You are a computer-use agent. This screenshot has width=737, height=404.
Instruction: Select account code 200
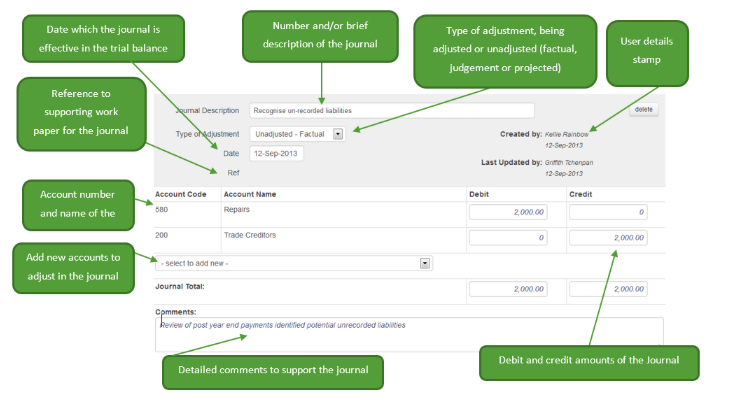click(x=162, y=235)
